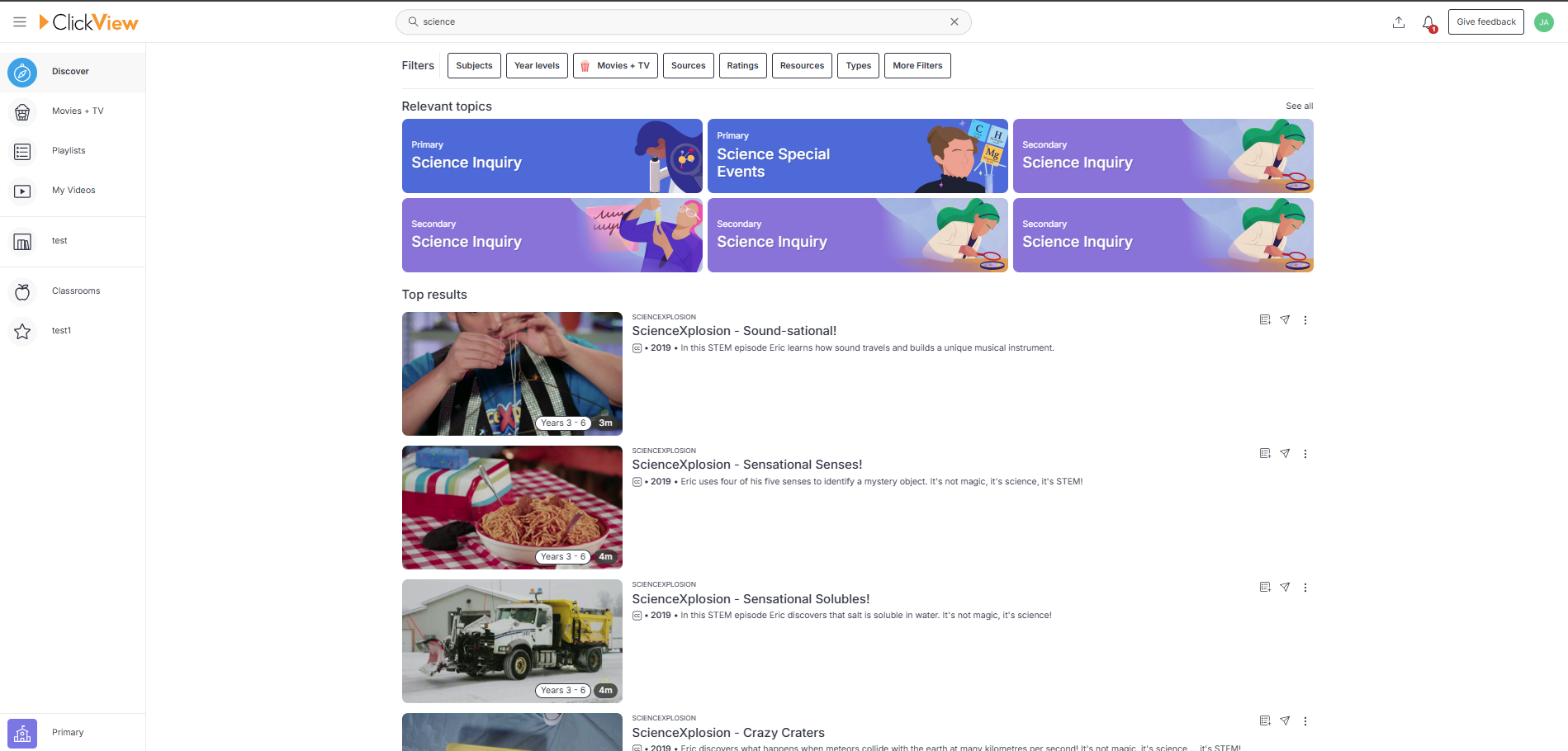1568x751 pixels.
Task: Open ScienceXplosion - Sensational Senses! title link
Action: point(747,465)
